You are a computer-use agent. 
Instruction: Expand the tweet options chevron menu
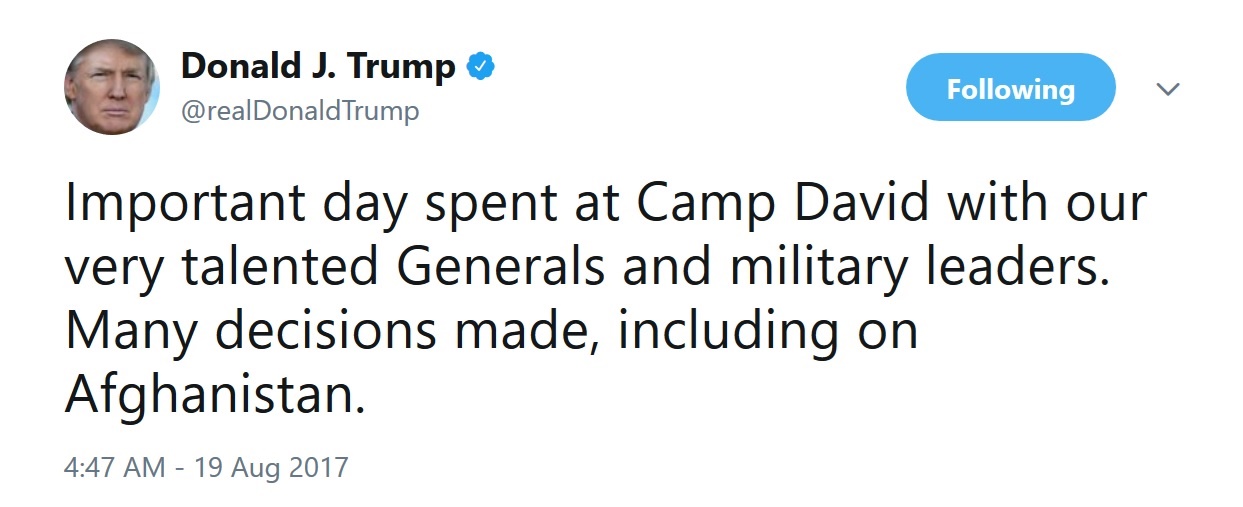[x=1168, y=89]
